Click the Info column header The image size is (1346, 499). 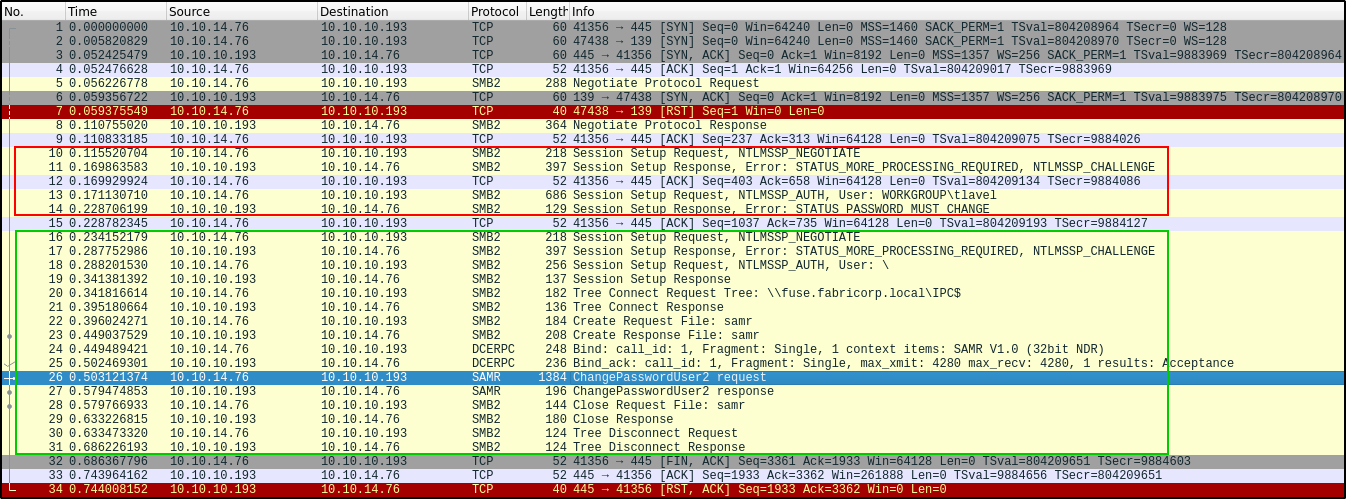pos(900,10)
